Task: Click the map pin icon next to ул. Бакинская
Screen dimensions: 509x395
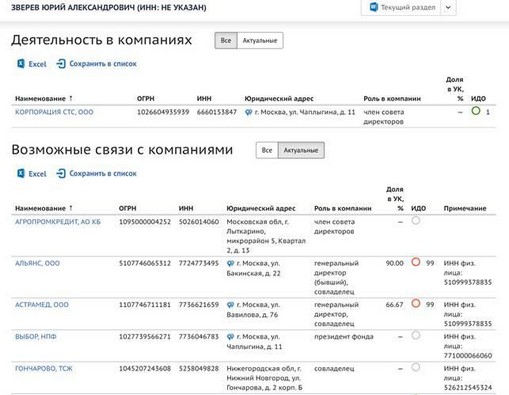Action: coord(230,263)
